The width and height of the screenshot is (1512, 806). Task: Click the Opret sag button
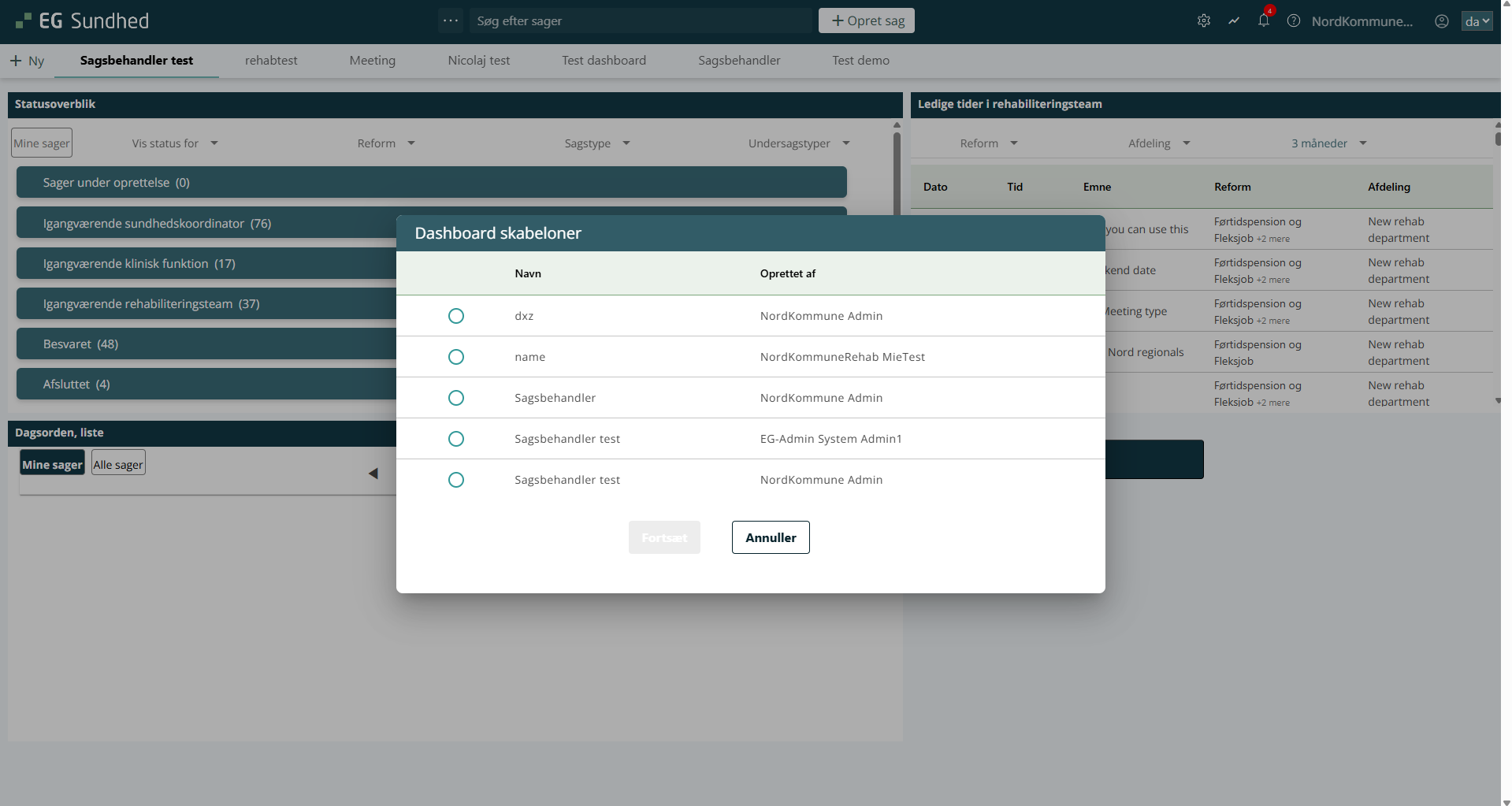click(866, 21)
